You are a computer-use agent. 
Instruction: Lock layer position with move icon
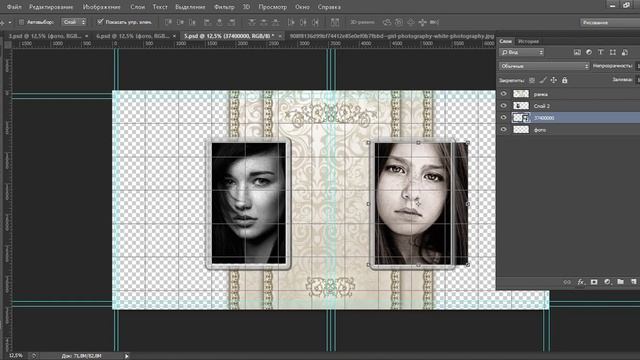point(553,80)
